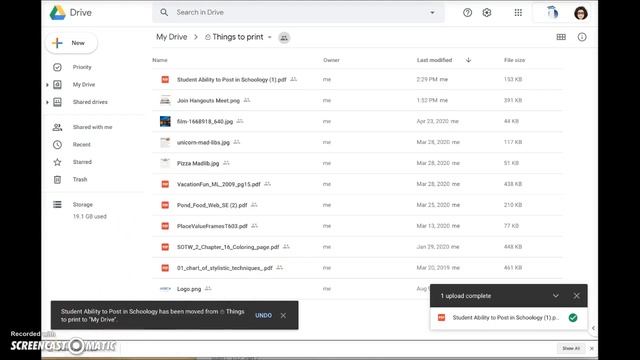Click the shared people icon beside the breadcrumb
Screen dimensions: 640x360
[284, 38]
